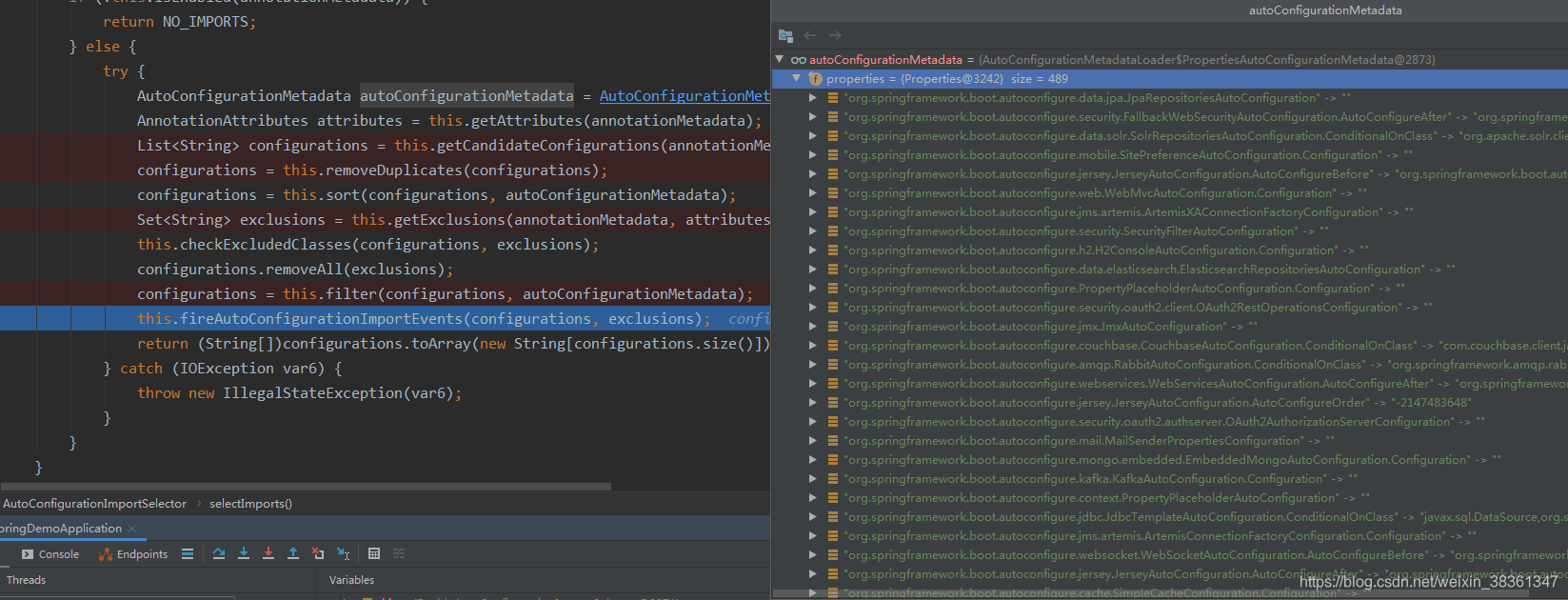Expand the SolrRepositoriesAutoConfiguration.ConditionalOnClass entry

813,136
